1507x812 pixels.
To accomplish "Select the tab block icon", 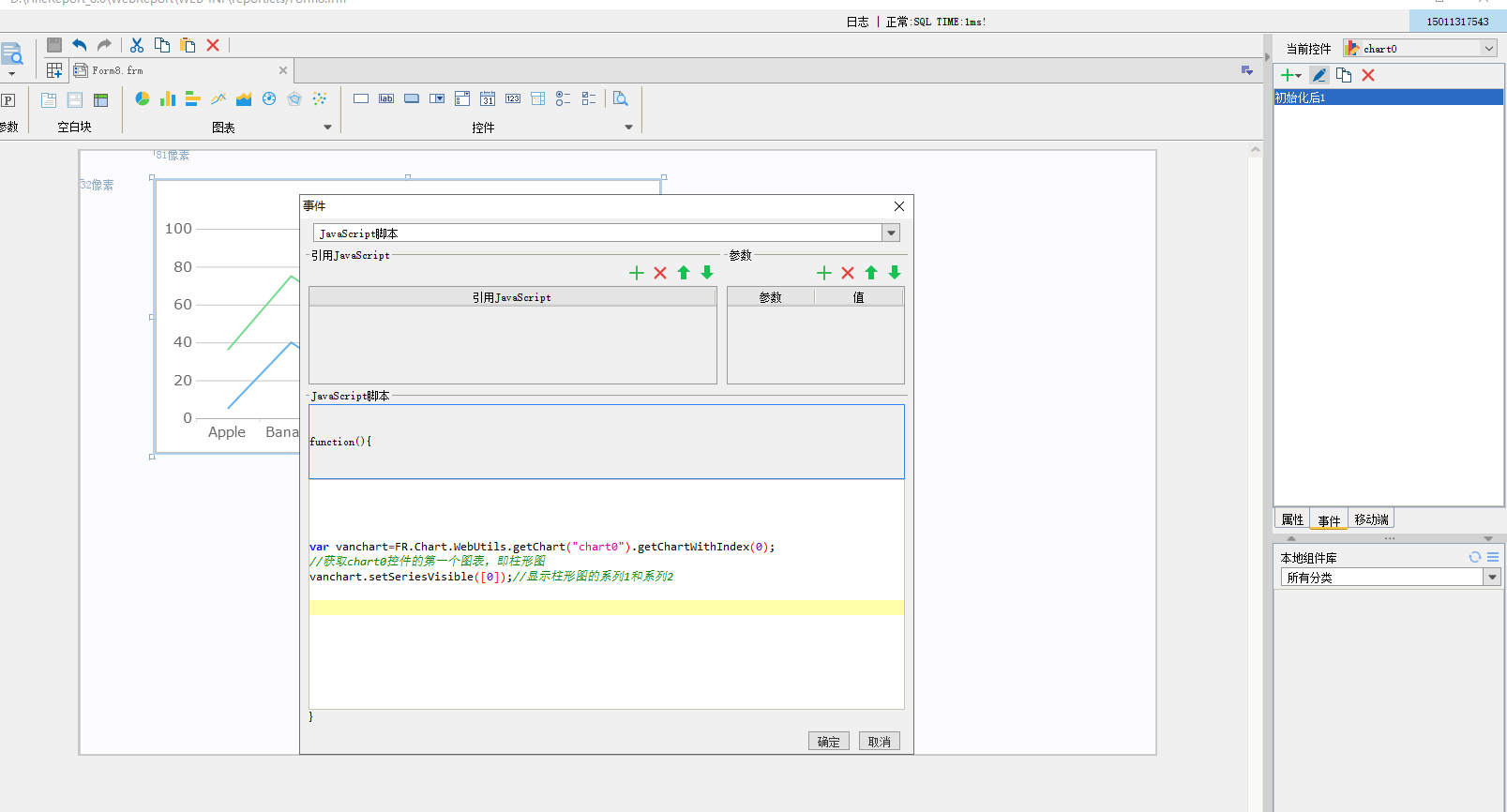I will [x=75, y=100].
